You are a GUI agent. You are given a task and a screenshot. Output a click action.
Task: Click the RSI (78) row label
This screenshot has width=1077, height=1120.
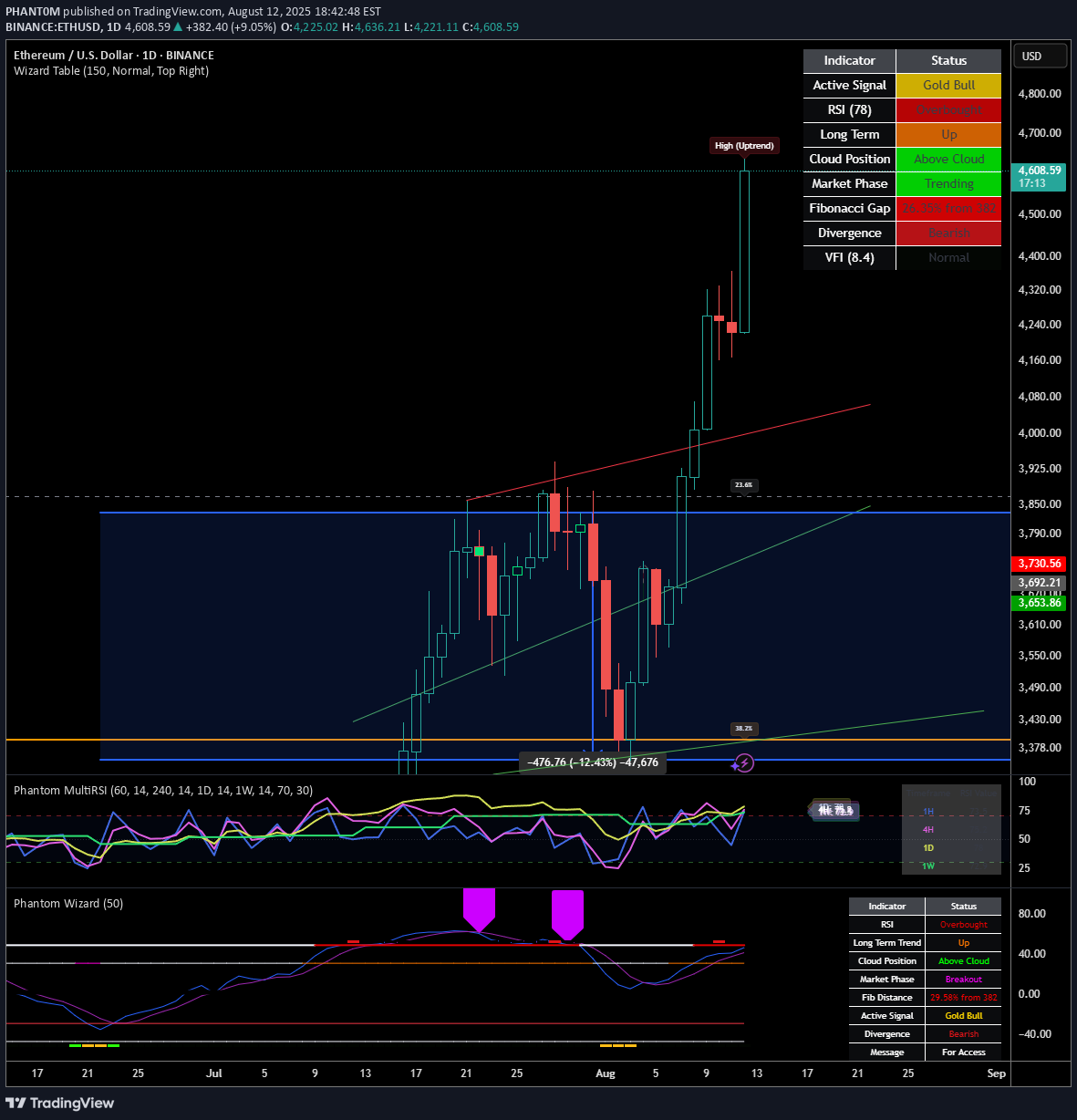849,109
